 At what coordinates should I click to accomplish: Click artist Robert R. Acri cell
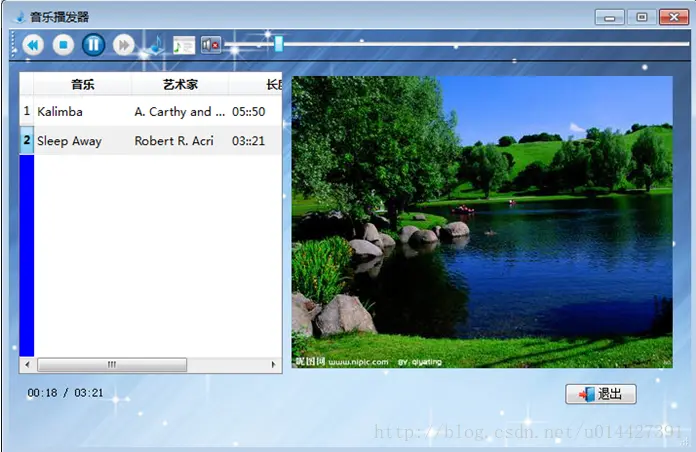180,141
